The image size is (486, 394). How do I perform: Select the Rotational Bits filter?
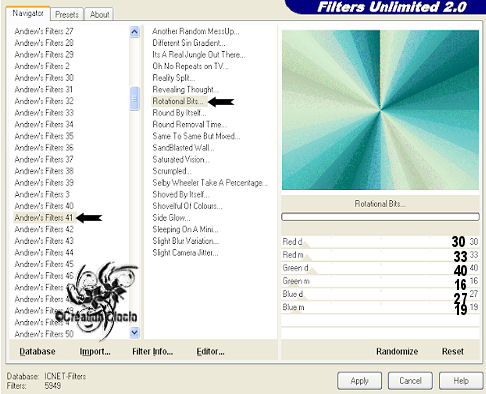pos(178,101)
